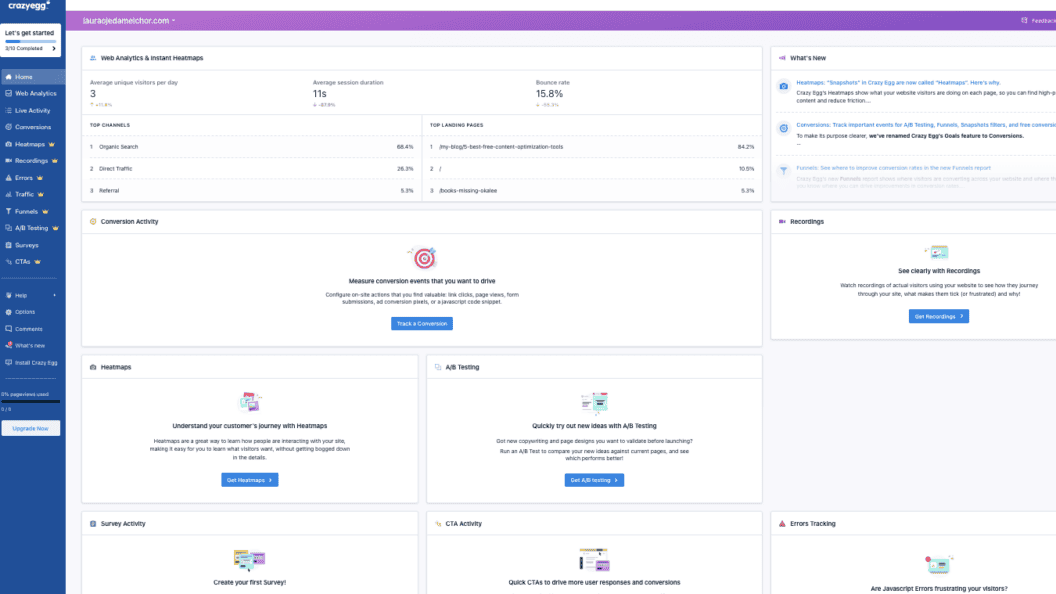Click the Upgrade Now button
Viewport: 1056px width, 594px height.
point(30,427)
